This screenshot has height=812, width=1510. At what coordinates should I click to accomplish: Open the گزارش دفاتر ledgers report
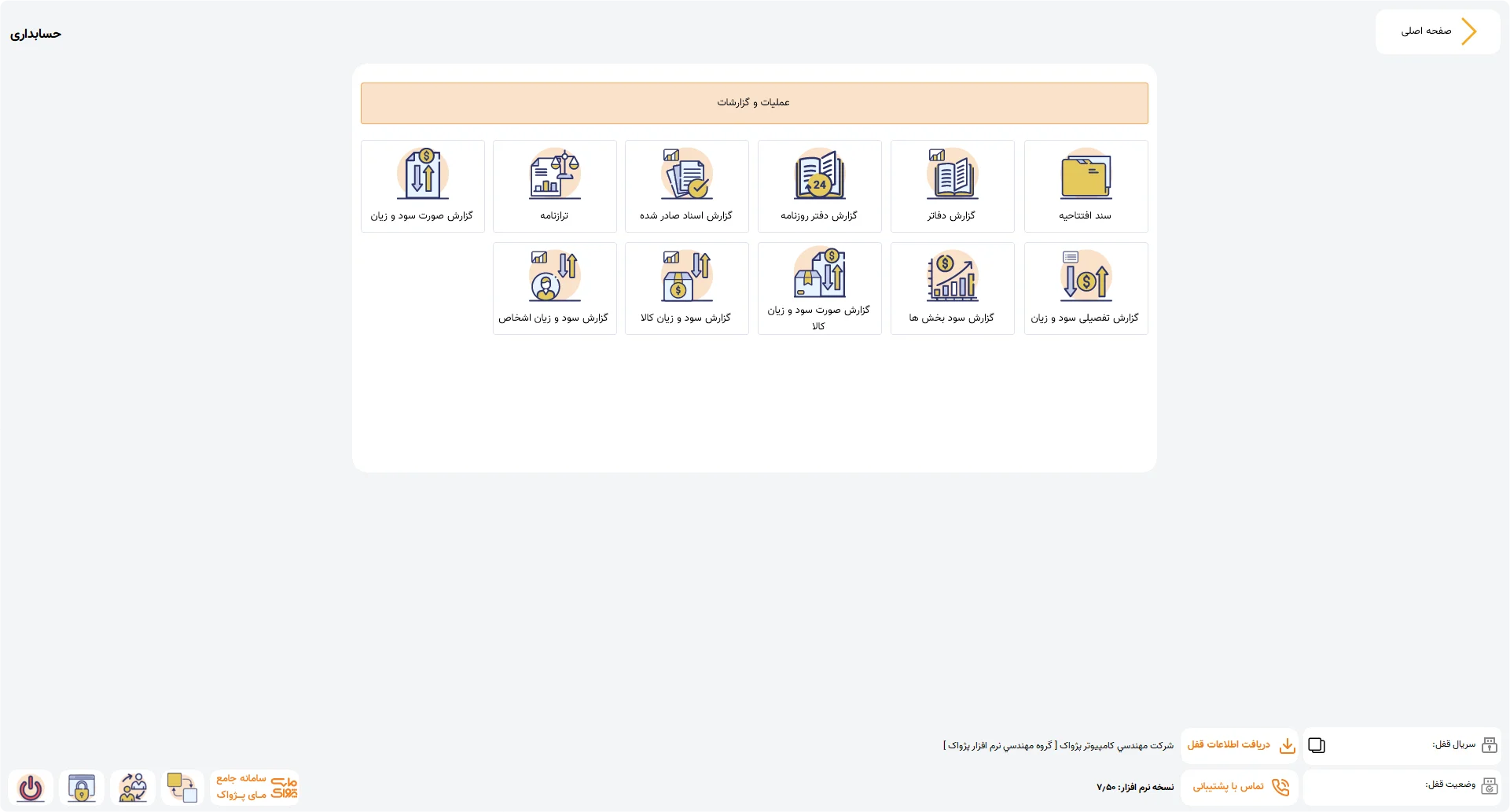[x=952, y=186]
